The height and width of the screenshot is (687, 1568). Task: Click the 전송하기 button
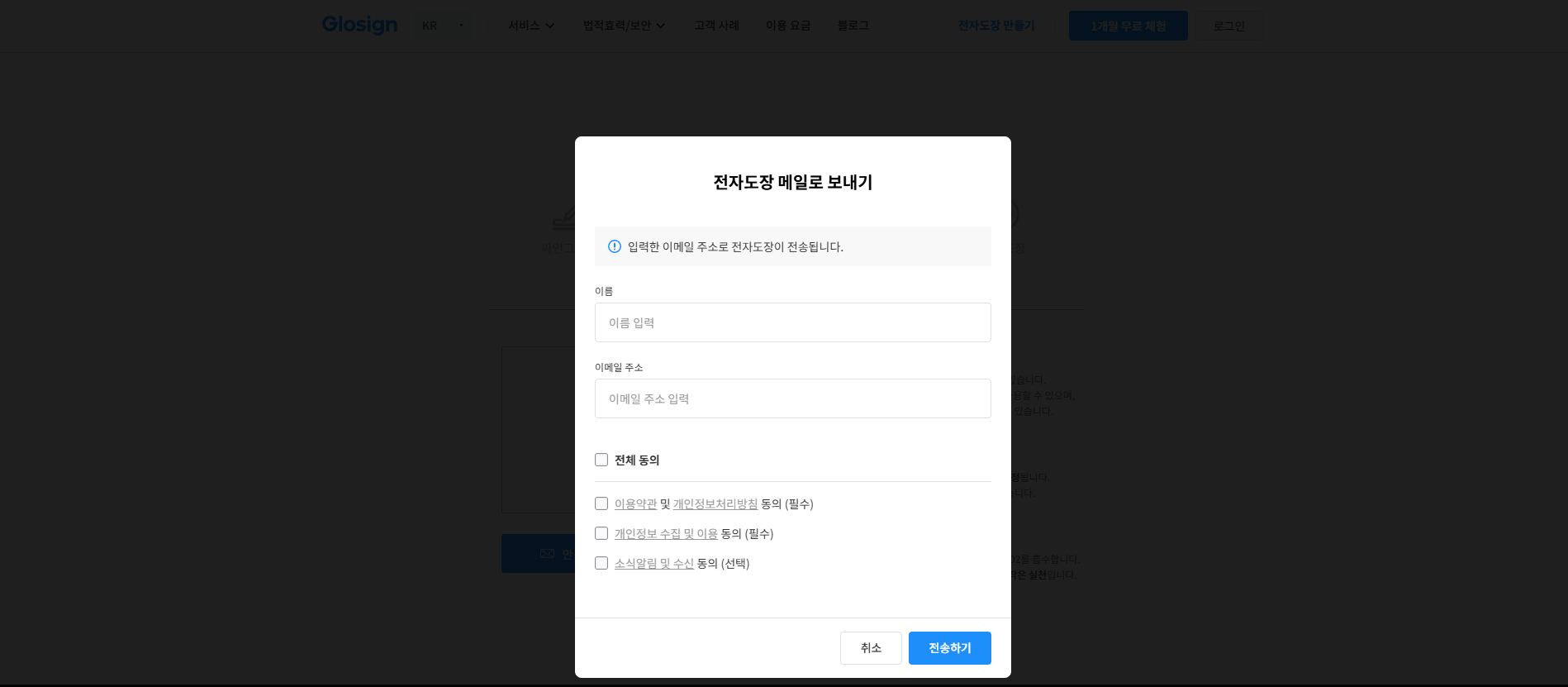coord(950,648)
